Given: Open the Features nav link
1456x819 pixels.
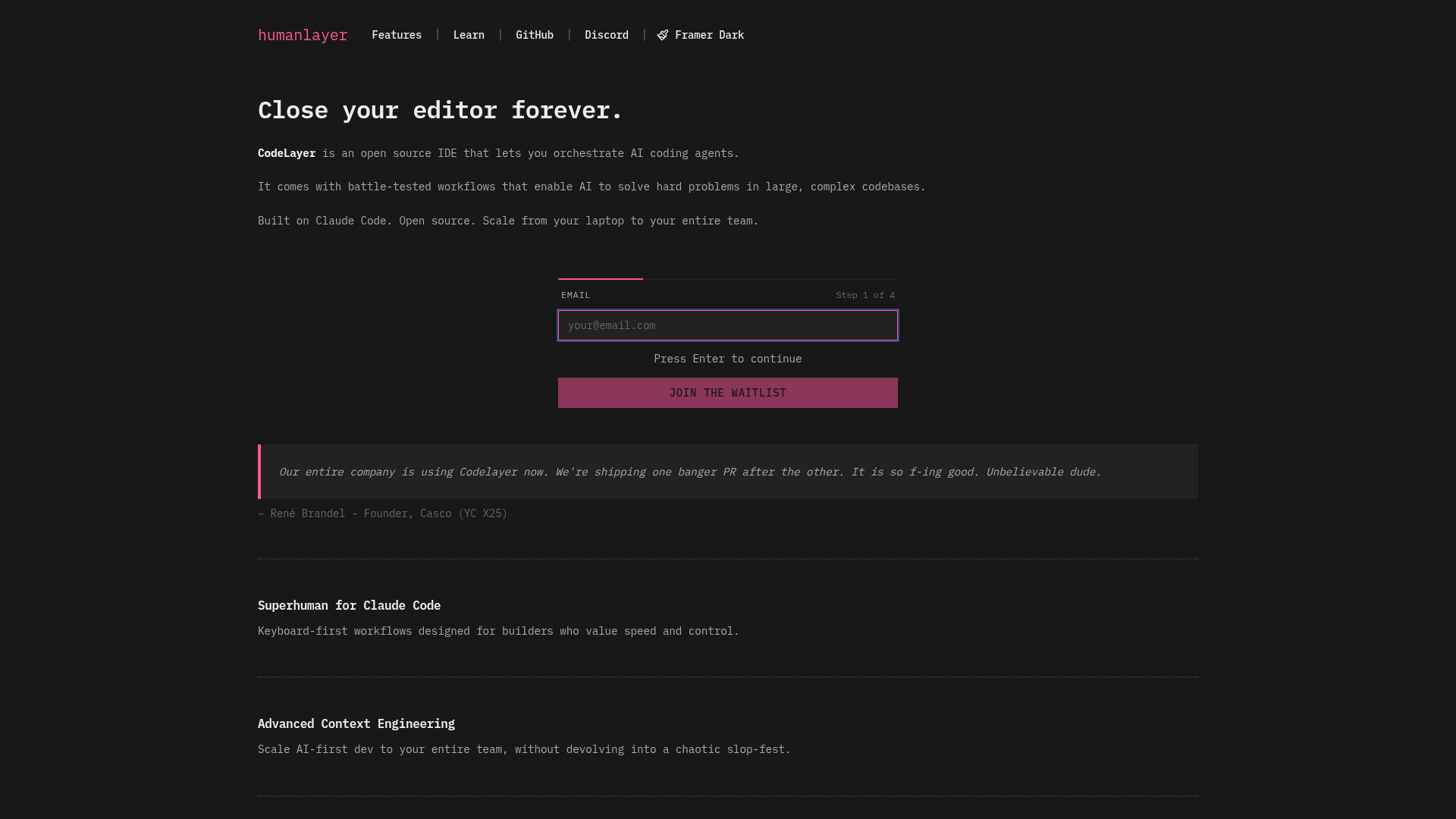Looking at the screenshot, I should pyautogui.click(x=397, y=35).
